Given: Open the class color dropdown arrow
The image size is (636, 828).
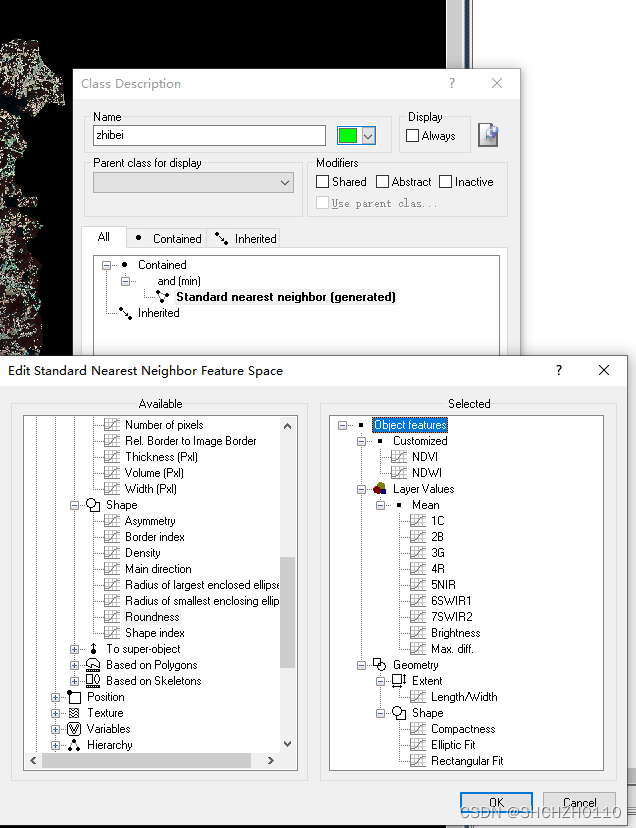Looking at the screenshot, I should point(368,136).
